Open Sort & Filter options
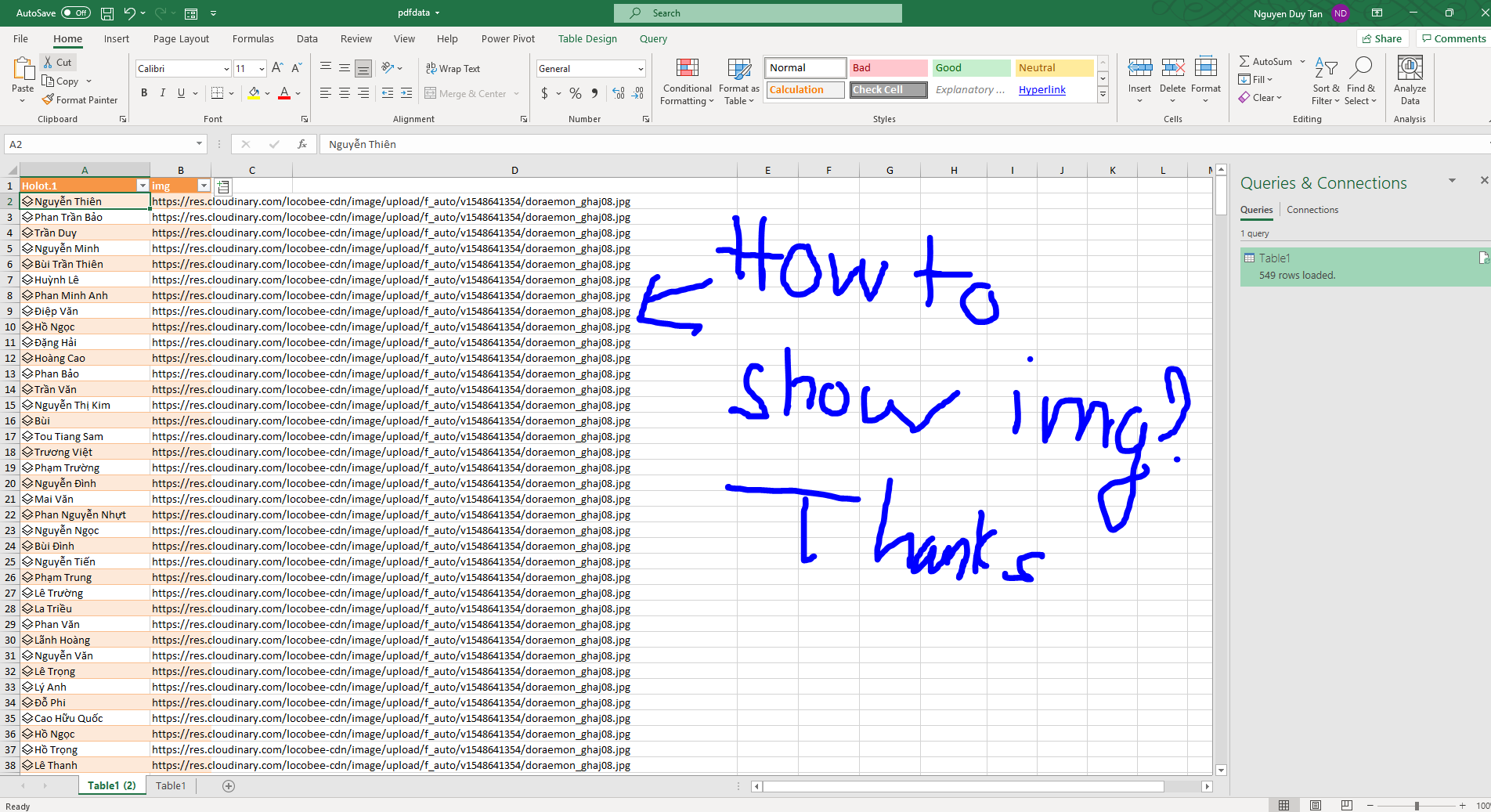The height and width of the screenshot is (812, 1491). click(1325, 81)
